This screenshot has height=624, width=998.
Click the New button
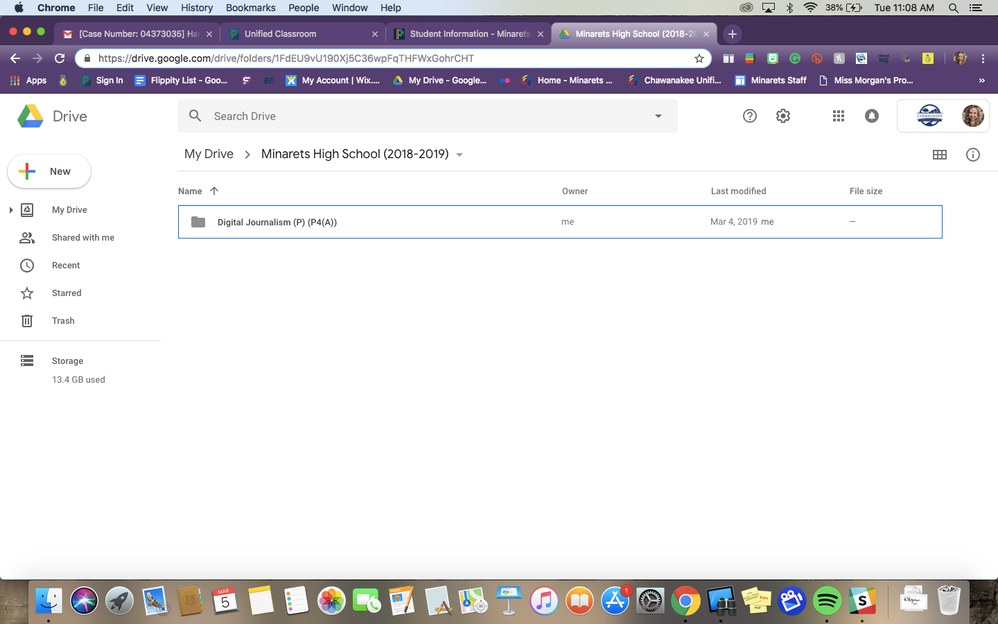tap(49, 171)
